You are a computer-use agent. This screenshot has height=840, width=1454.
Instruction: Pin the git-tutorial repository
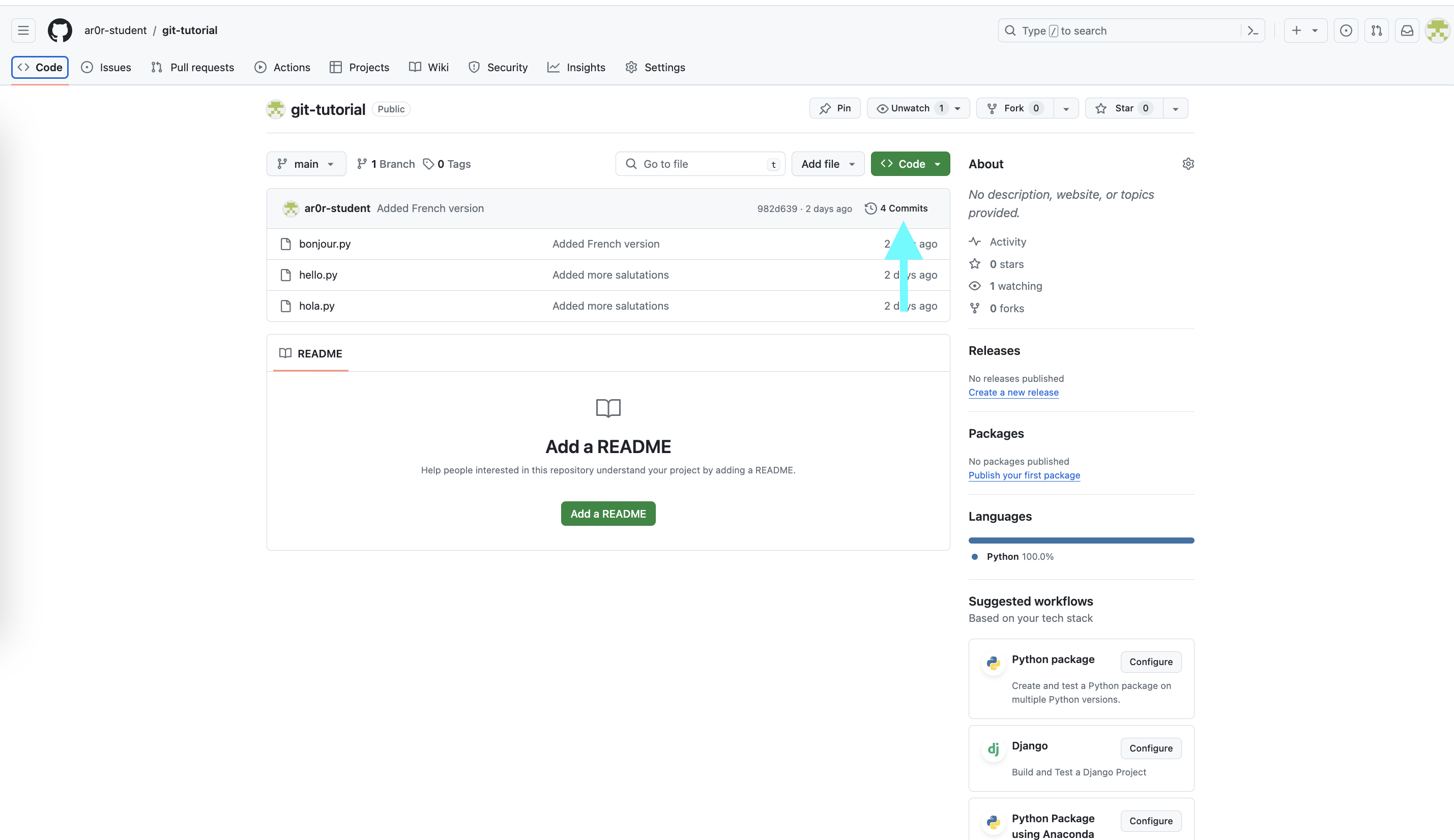tap(834, 108)
